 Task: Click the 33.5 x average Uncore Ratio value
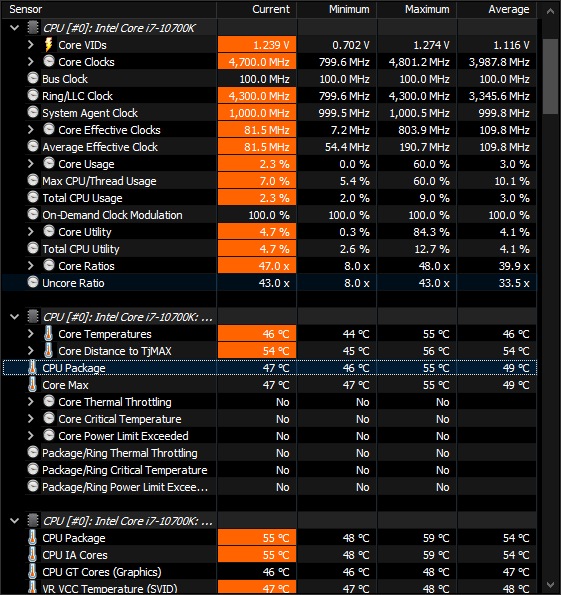(x=514, y=283)
